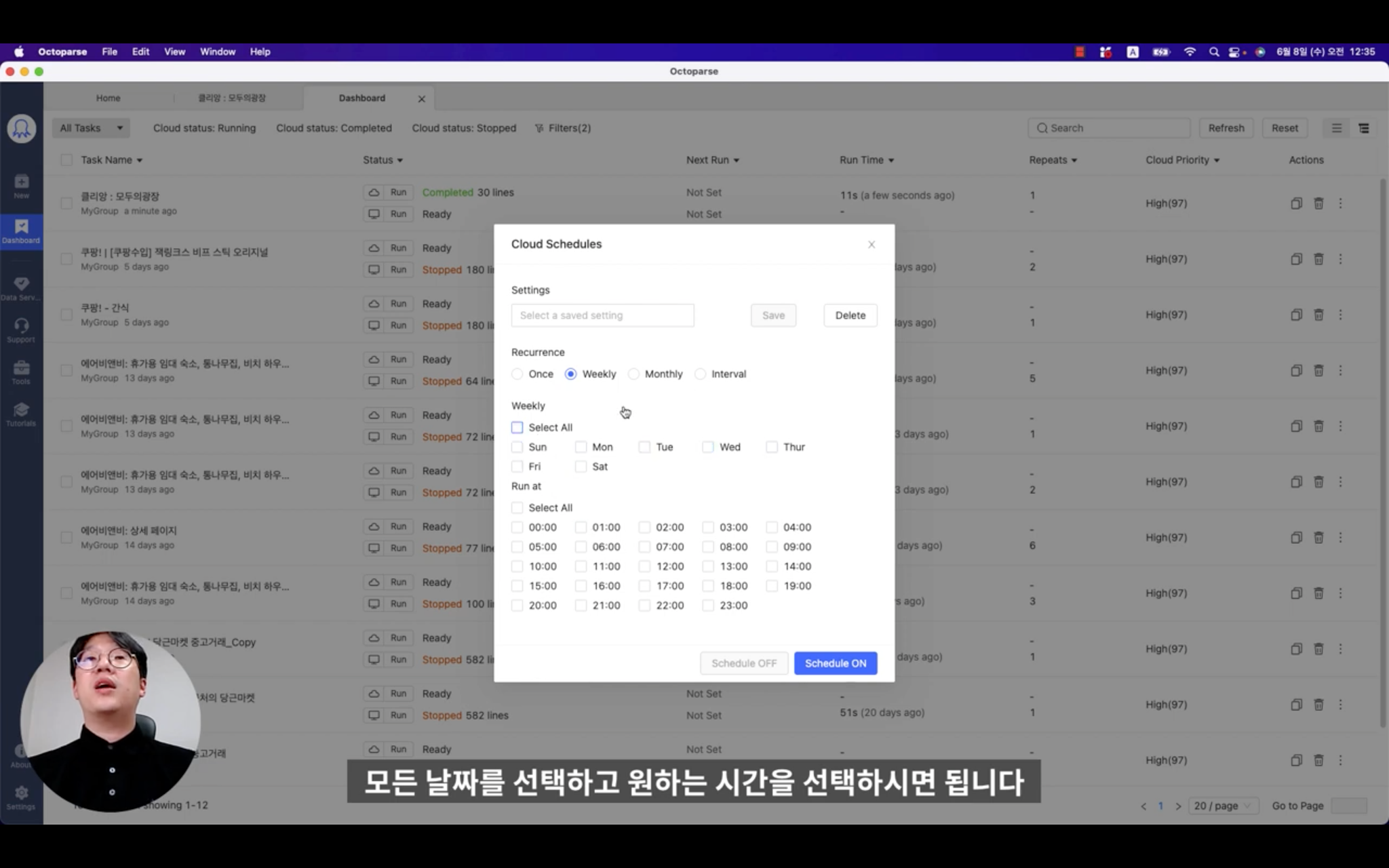Click local run monitor icon for 쿠팡! - 간식
The image size is (1389, 868).
pyautogui.click(x=374, y=325)
